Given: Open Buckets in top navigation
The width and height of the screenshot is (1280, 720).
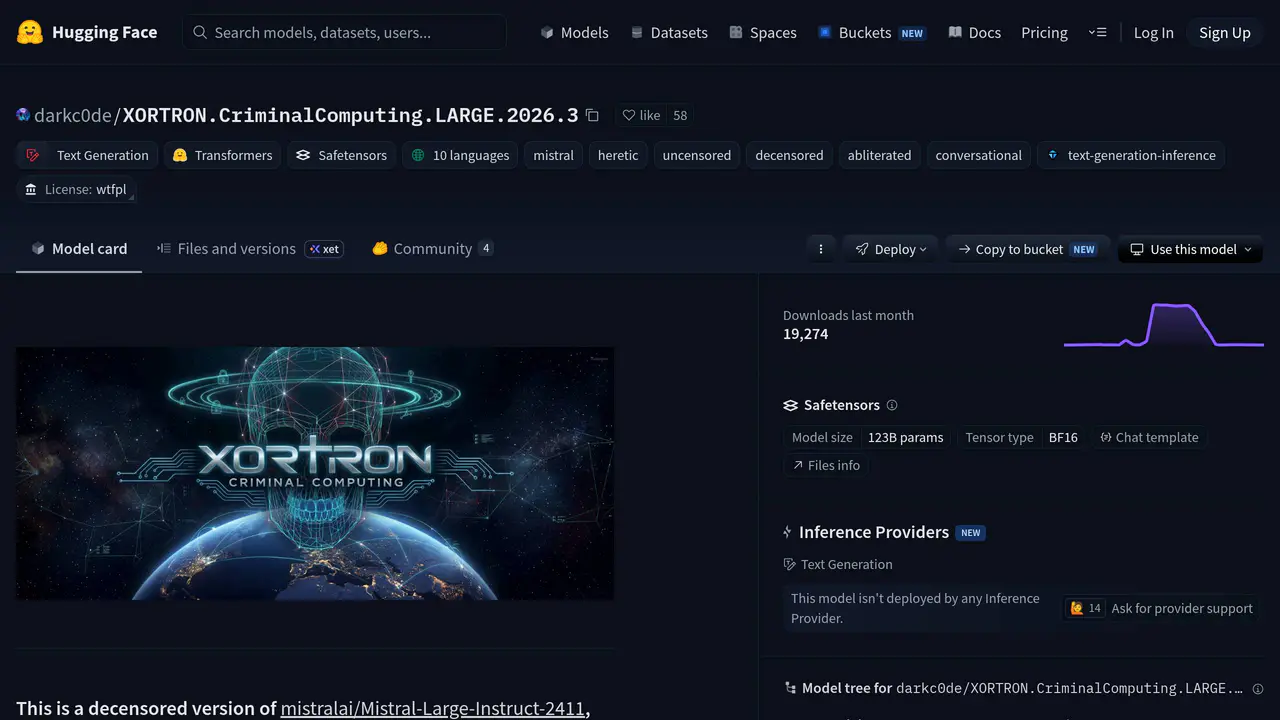Looking at the screenshot, I should [871, 32].
